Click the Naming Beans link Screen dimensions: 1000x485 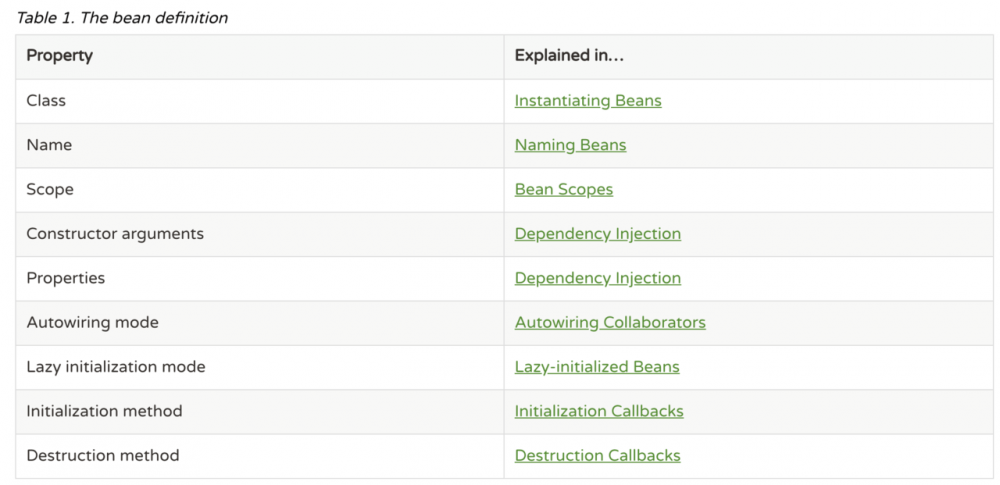click(570, 145)
